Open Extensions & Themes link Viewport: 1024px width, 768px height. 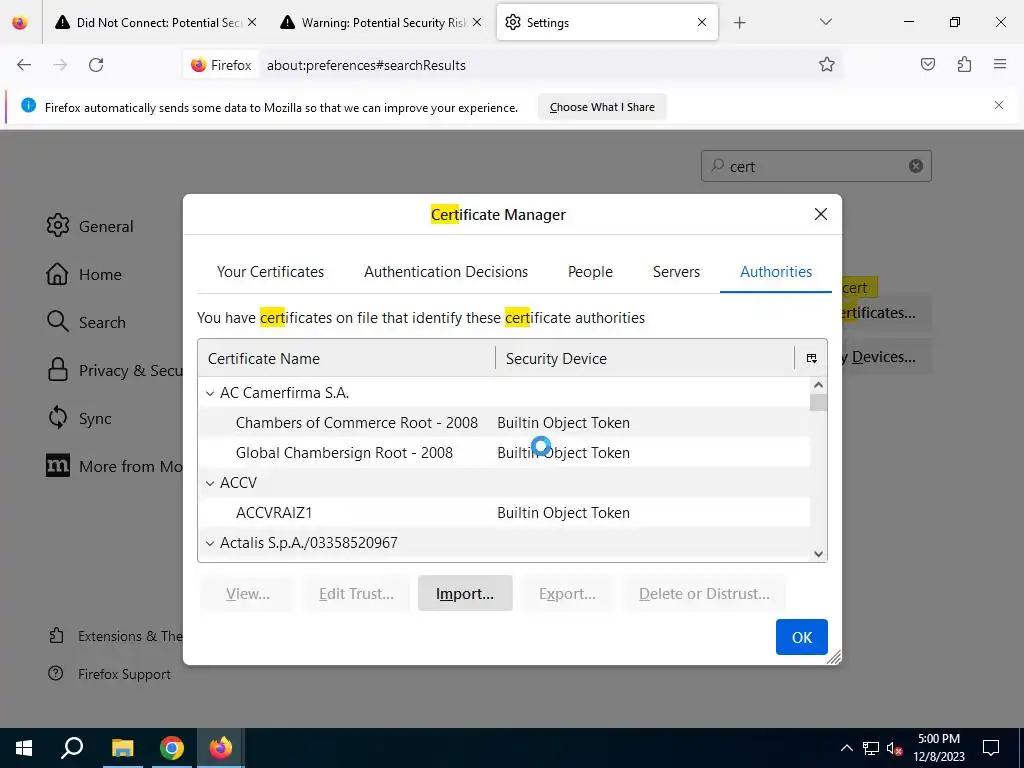coord(116,635)
